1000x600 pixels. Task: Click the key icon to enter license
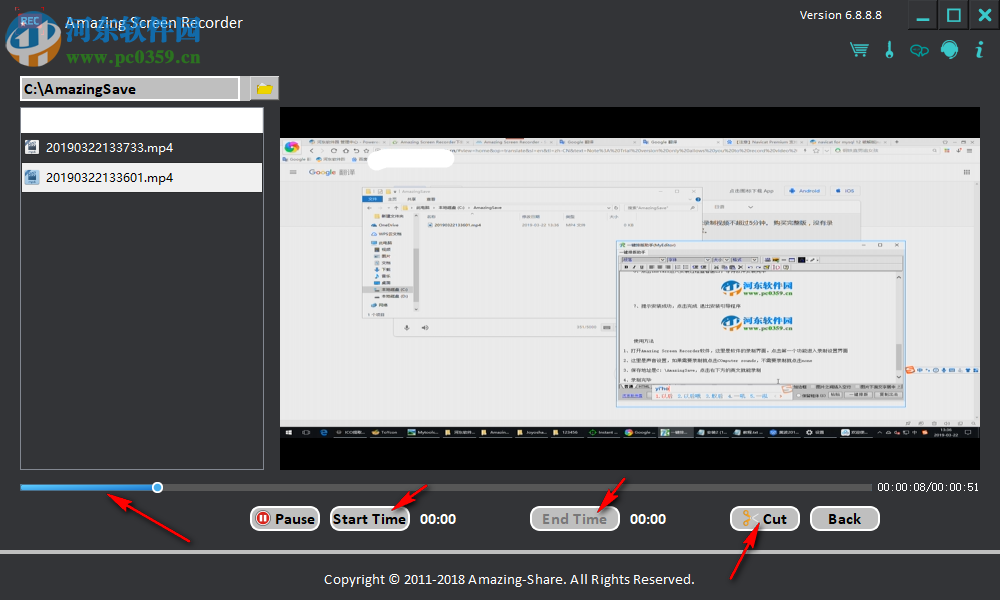pos(889,49)
